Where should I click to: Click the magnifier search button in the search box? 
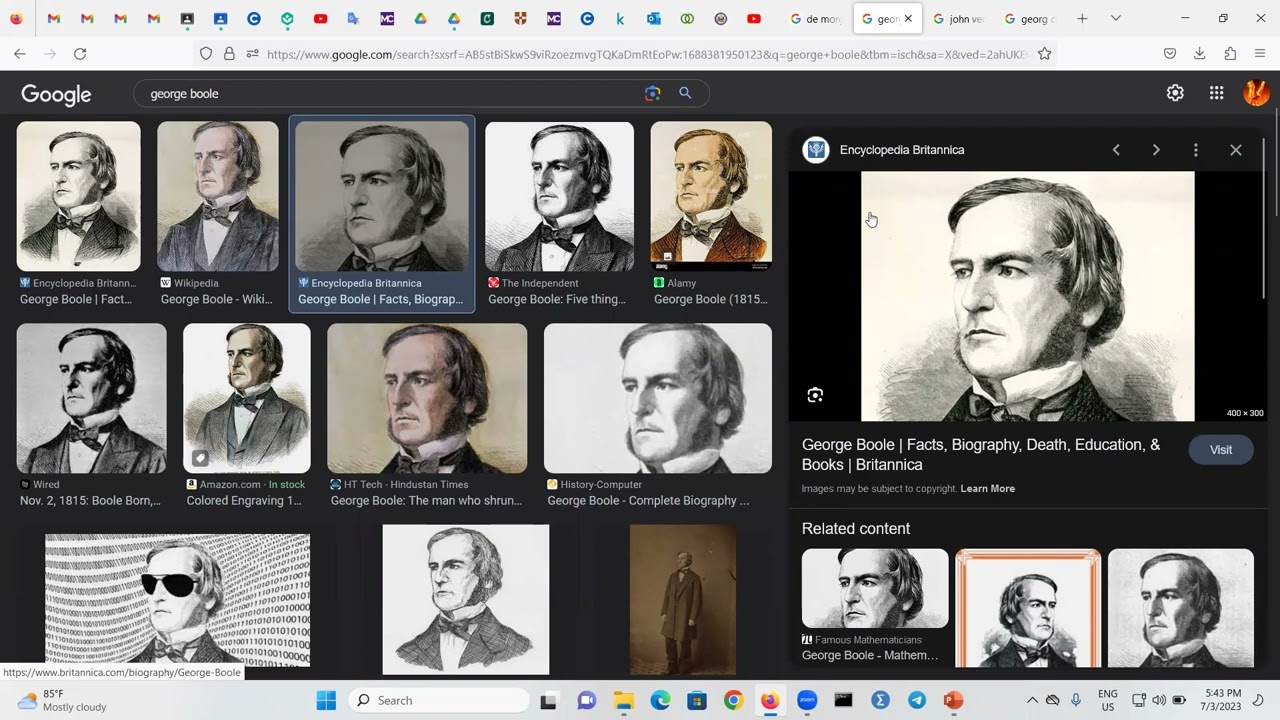(x=685, y=93)
